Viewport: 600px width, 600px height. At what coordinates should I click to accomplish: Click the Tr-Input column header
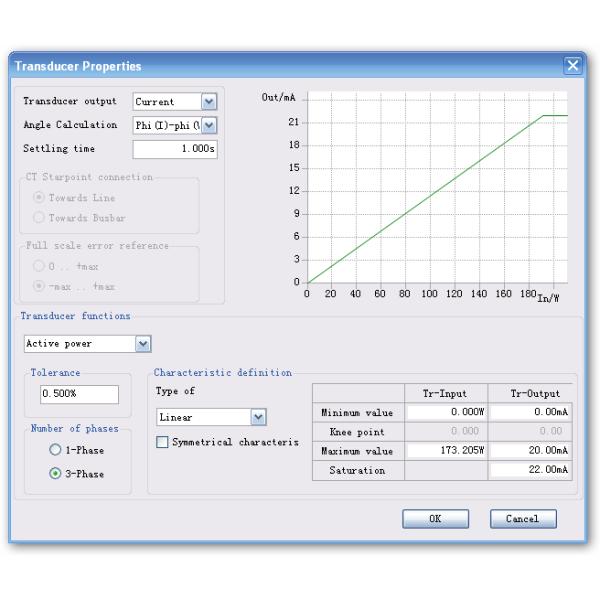446,394
